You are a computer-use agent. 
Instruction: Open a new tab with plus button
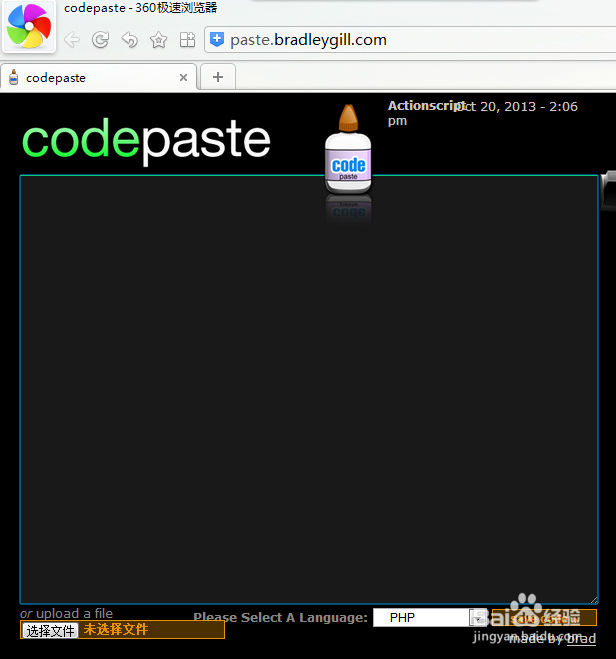pyautogui.click(x=218, y=77)
